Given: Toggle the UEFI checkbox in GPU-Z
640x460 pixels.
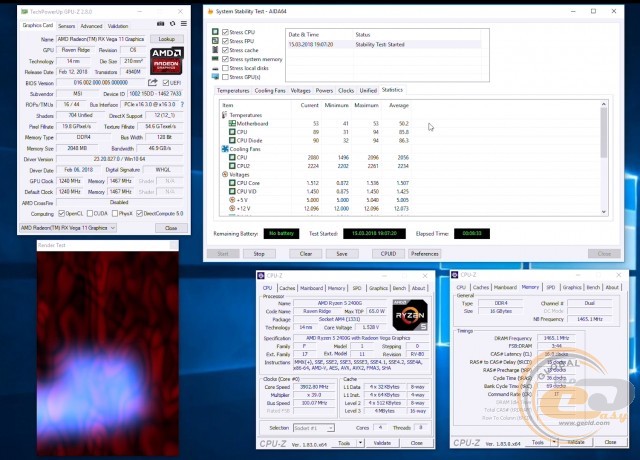Looking at the screenshot, I should 166,83.
